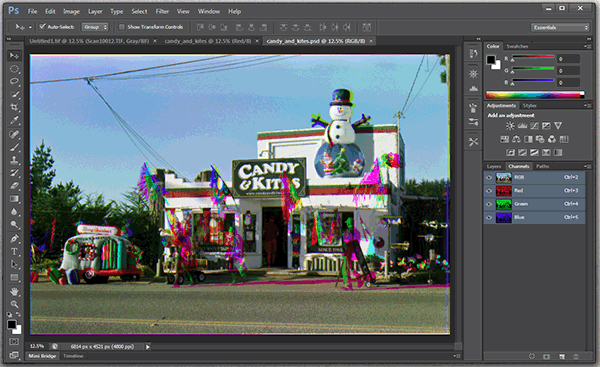The width and height of the screenshot is (600, 367).
Task: Select the Healing Brush tool
Action: pyautogui.click(x=14, y=134)
